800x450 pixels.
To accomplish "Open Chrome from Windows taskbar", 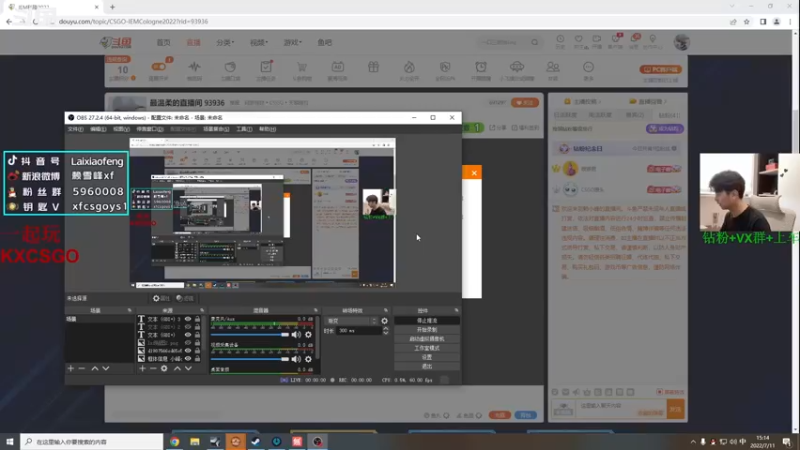I will tap(174, 441).
